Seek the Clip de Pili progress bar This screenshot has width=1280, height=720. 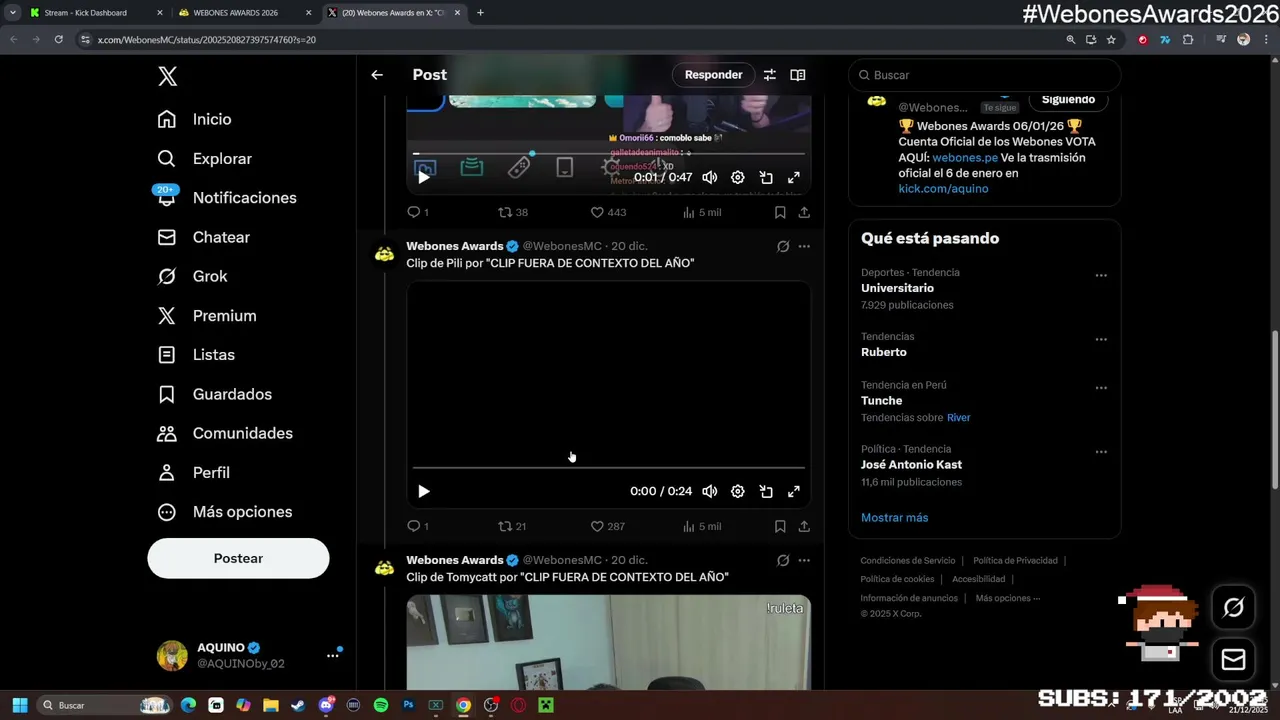coord(609,467)
